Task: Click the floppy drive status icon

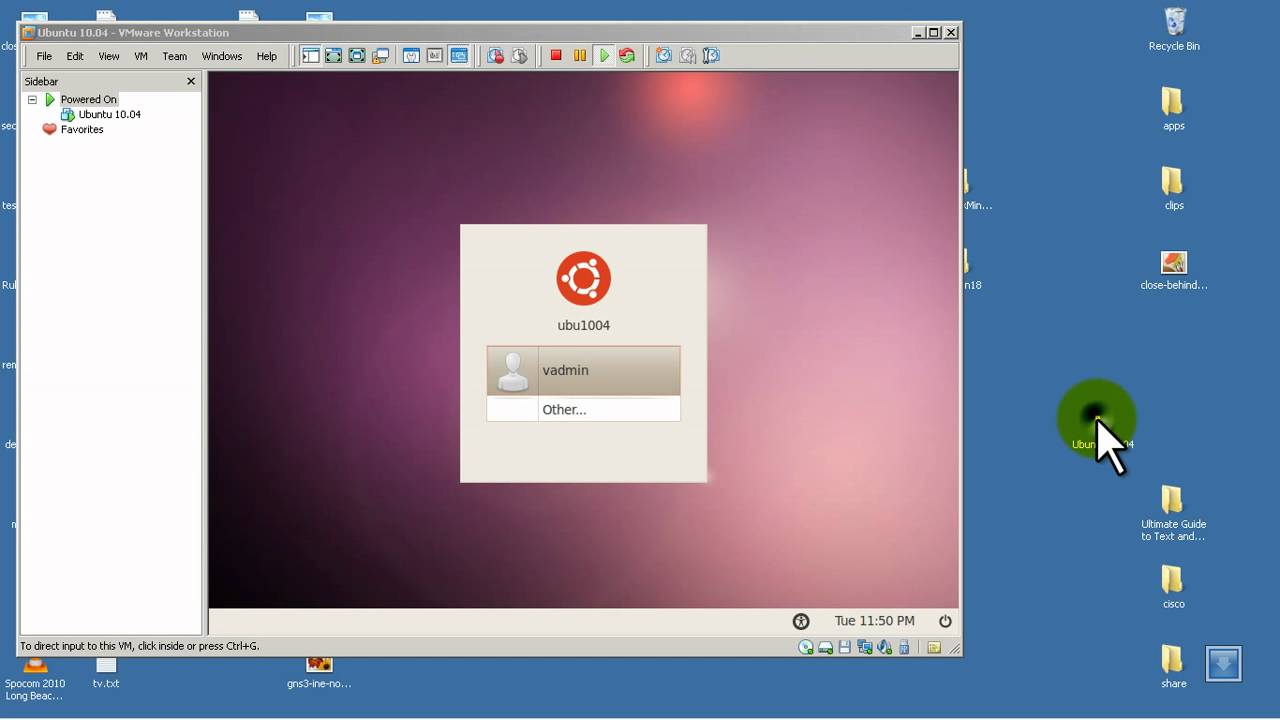Action: point(845,647)
